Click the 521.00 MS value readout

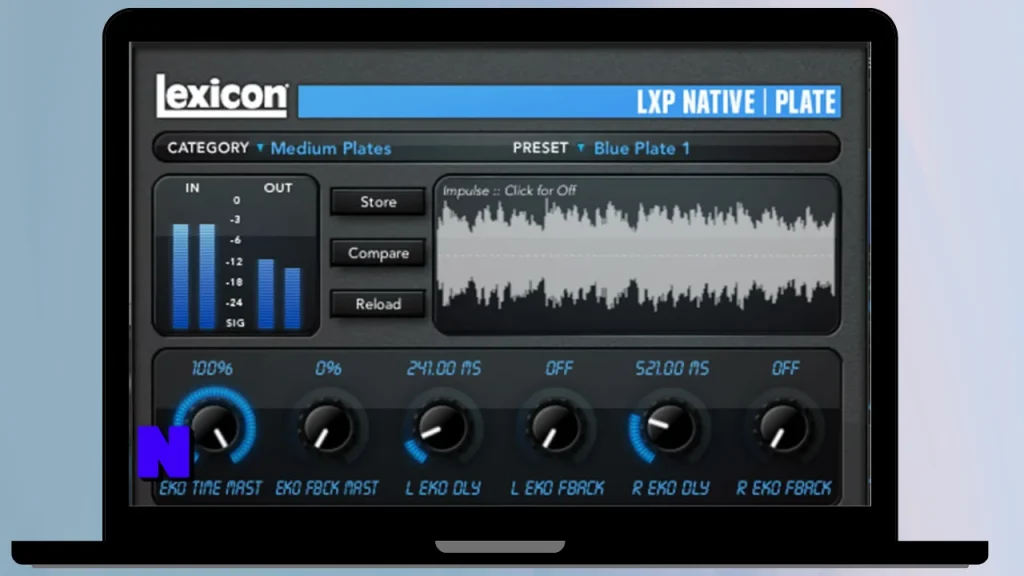pyautogui.click(x=672, y=368)
